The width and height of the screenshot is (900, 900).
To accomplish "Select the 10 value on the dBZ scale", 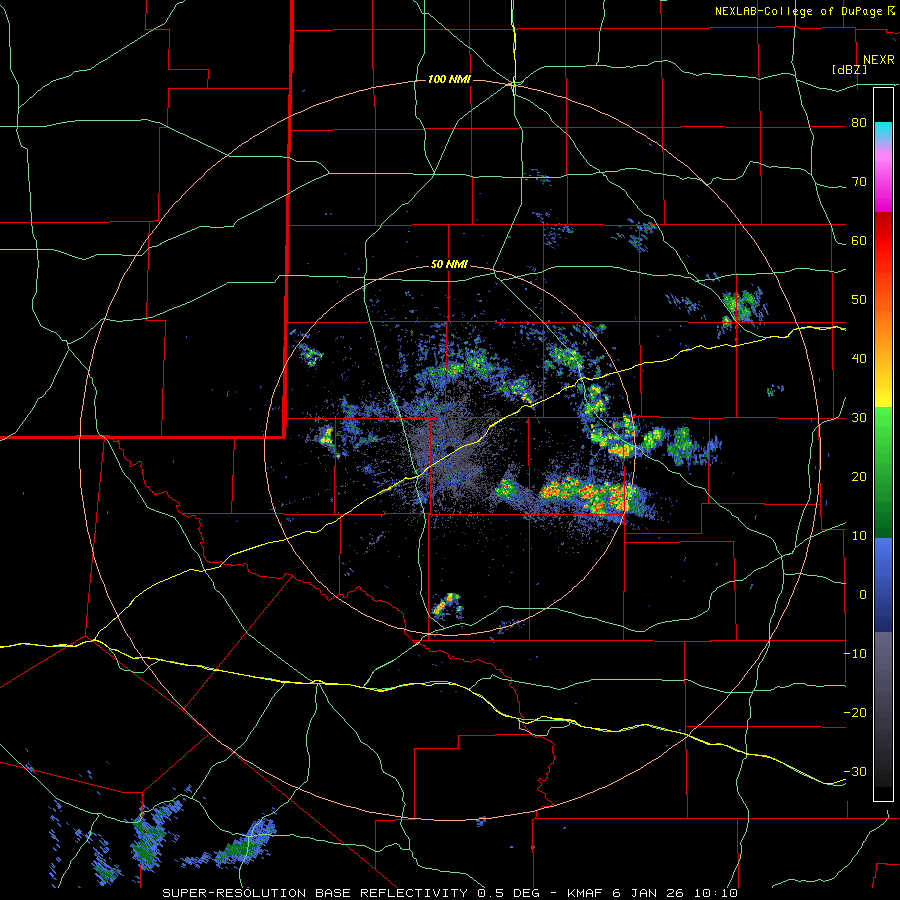I will 859,536.
